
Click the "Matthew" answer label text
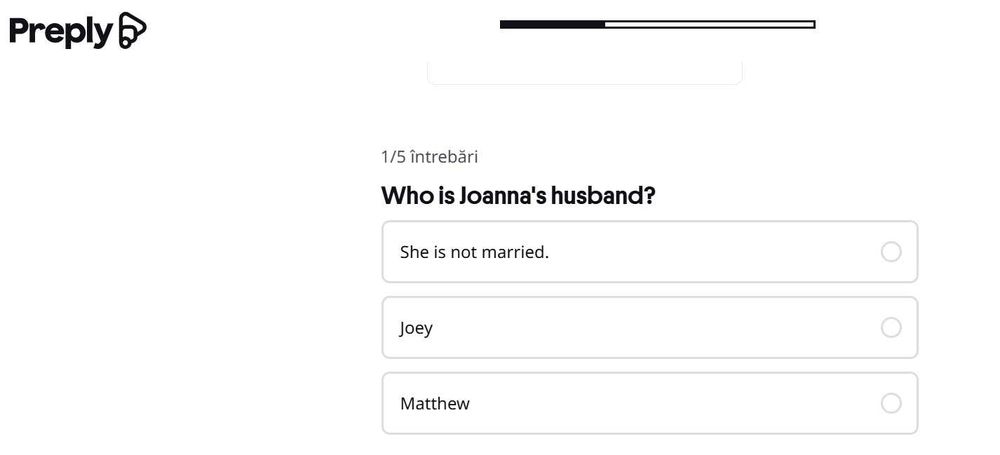(x=435, y=404)
